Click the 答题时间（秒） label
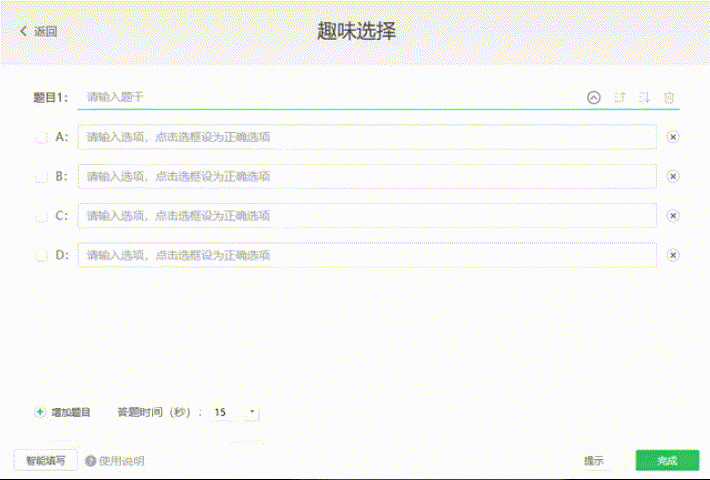 coord(160,413)
